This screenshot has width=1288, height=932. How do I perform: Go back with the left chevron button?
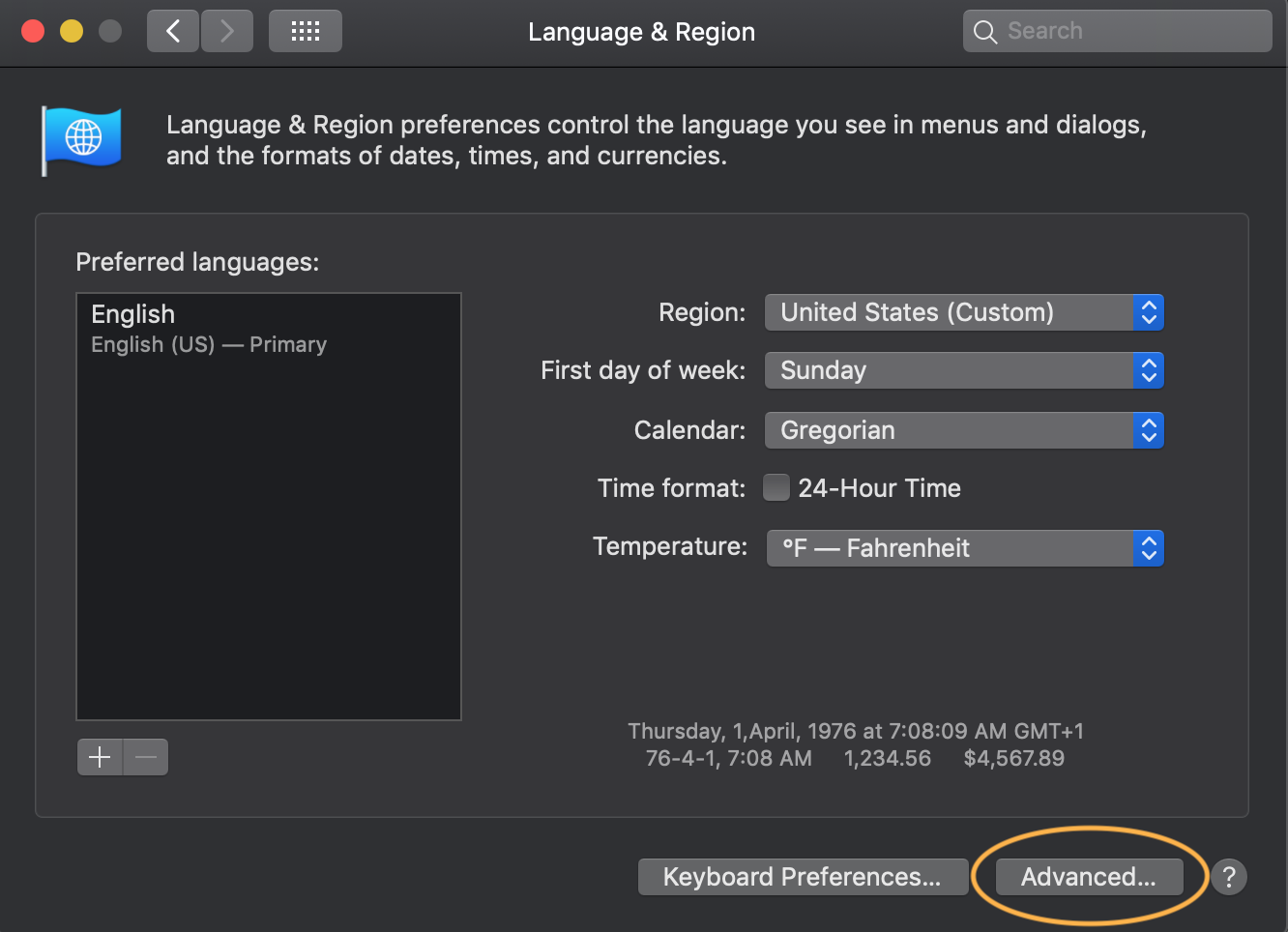click(173, 31)
